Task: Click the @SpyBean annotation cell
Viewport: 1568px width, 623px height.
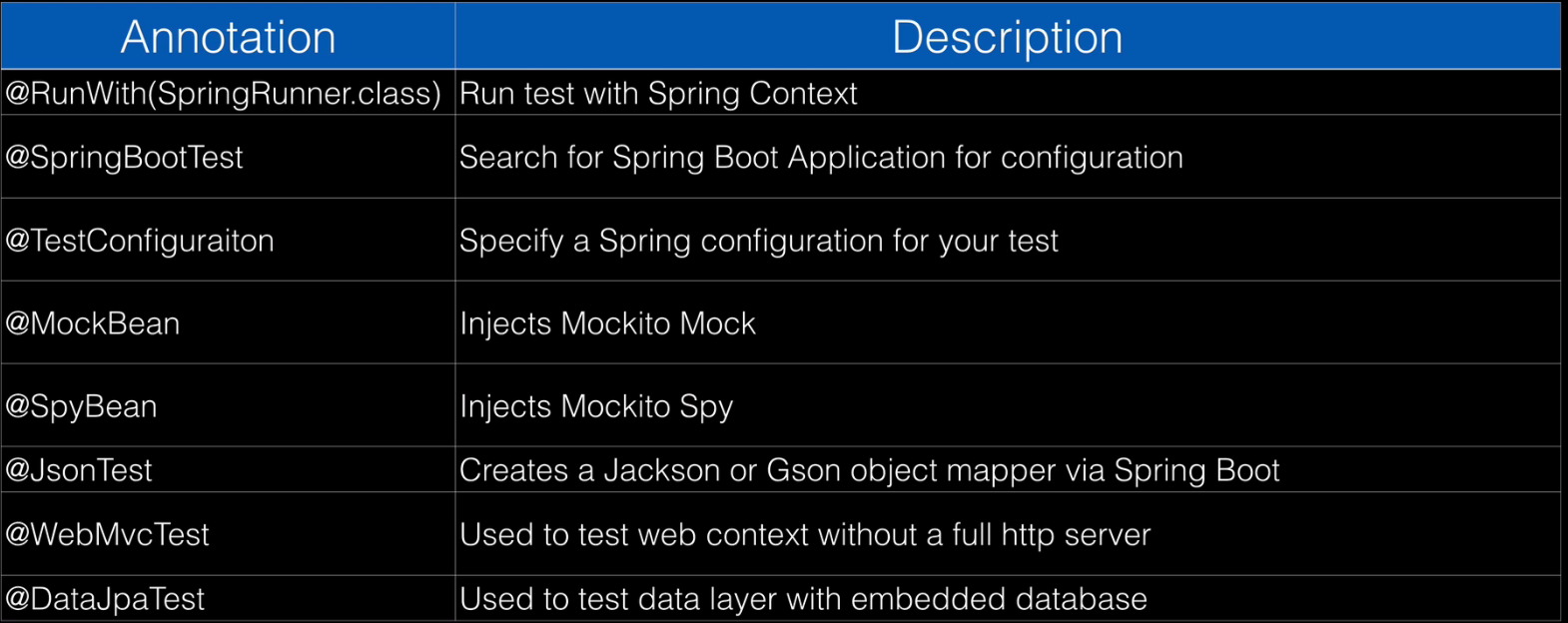Action: [x=82, y=406]
